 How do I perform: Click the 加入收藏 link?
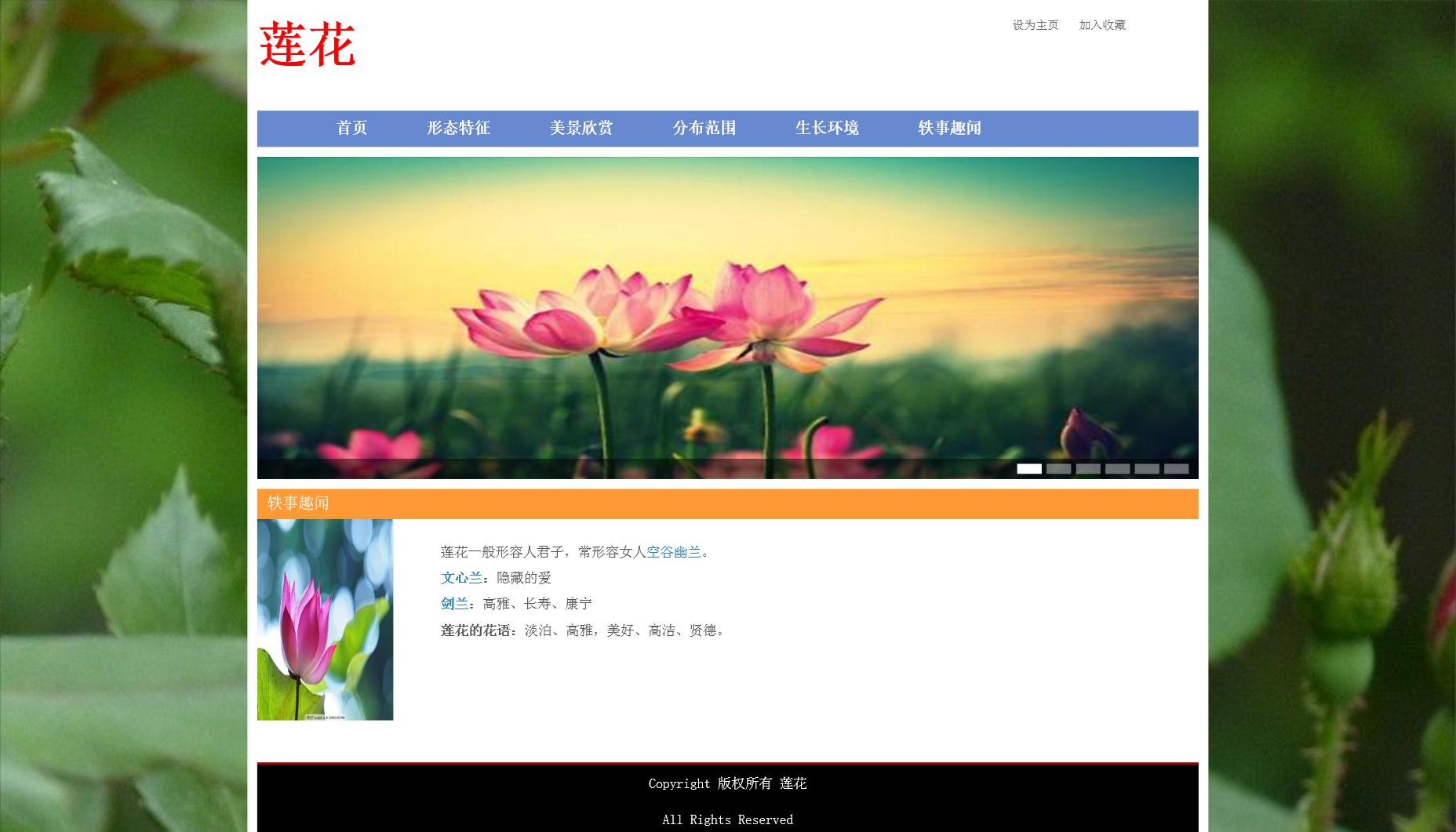coord(1101,25)
